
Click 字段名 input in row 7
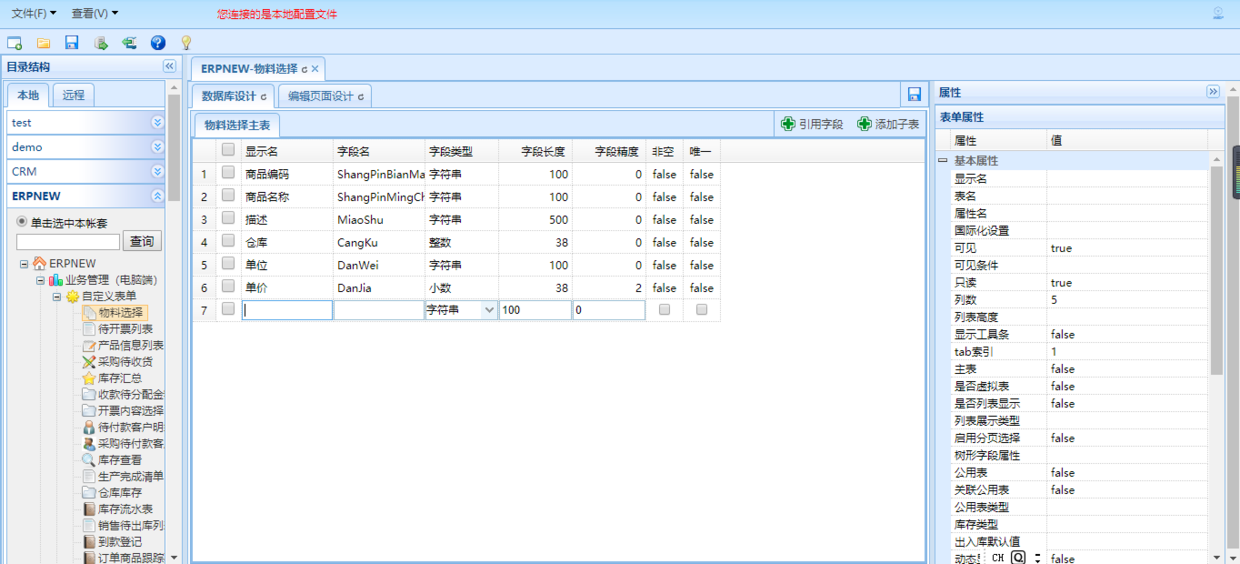click(379, 310)
